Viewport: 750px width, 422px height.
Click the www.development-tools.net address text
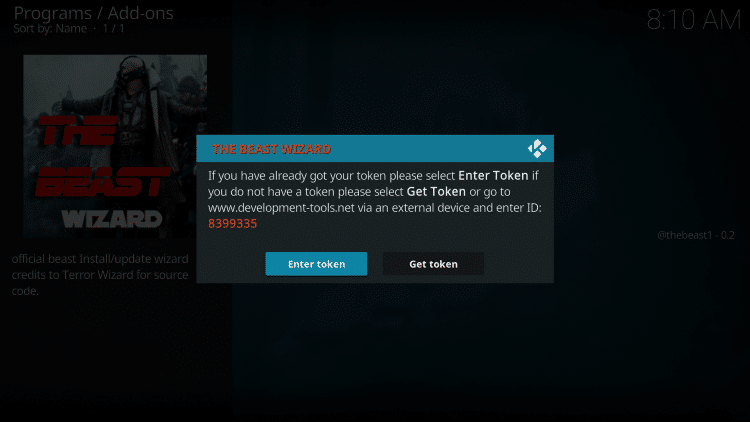[x=281, y=208]
